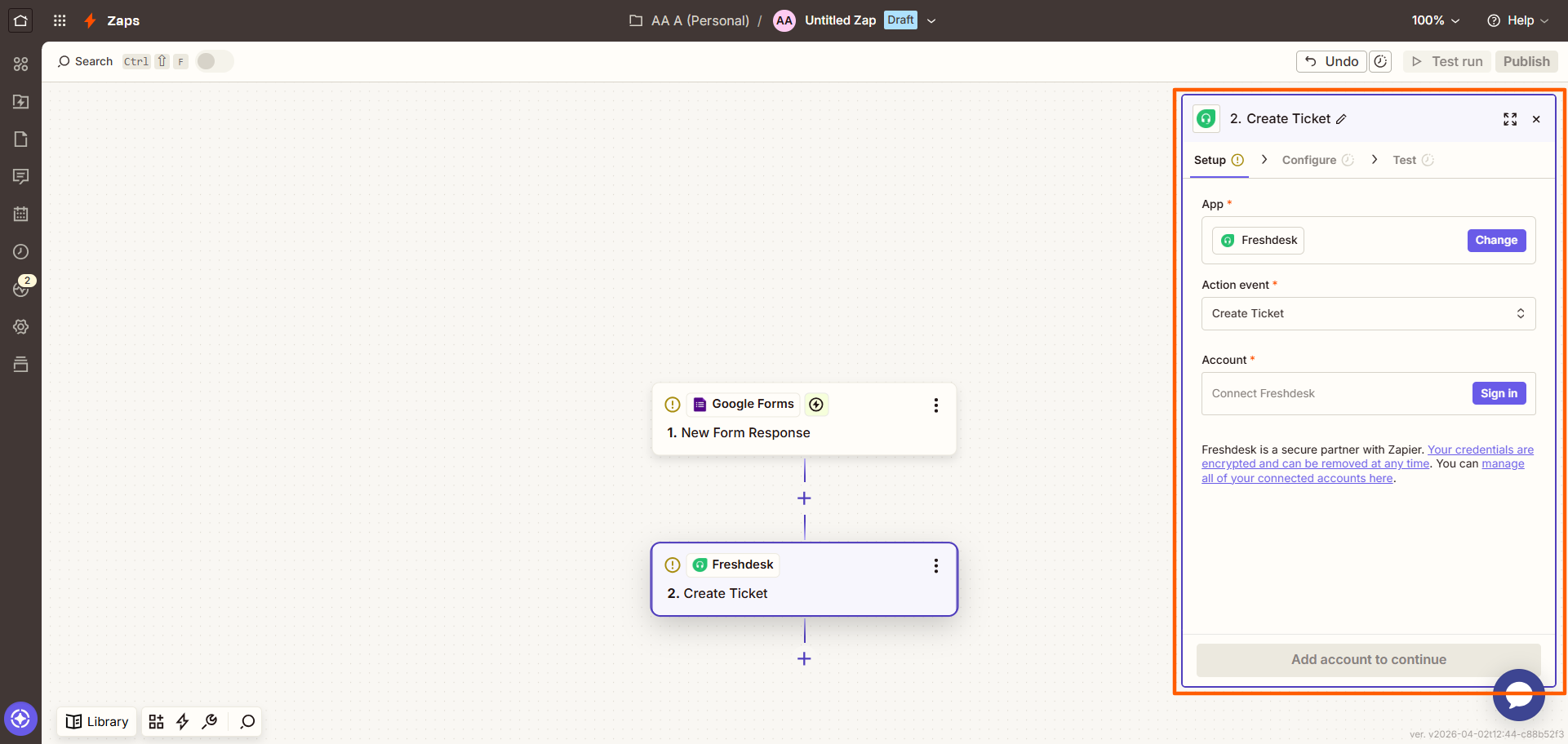Open the app switcher grid icon

(59, 20)
